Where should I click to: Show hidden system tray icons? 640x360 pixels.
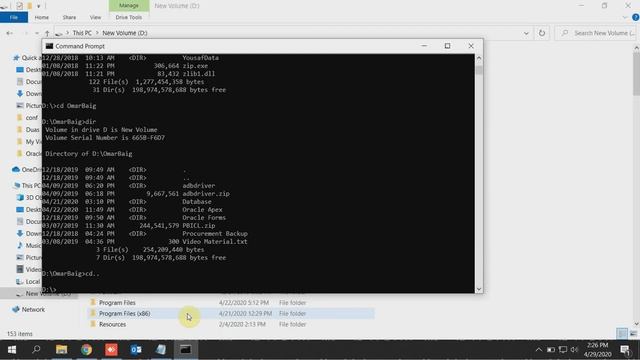[539, 350]
